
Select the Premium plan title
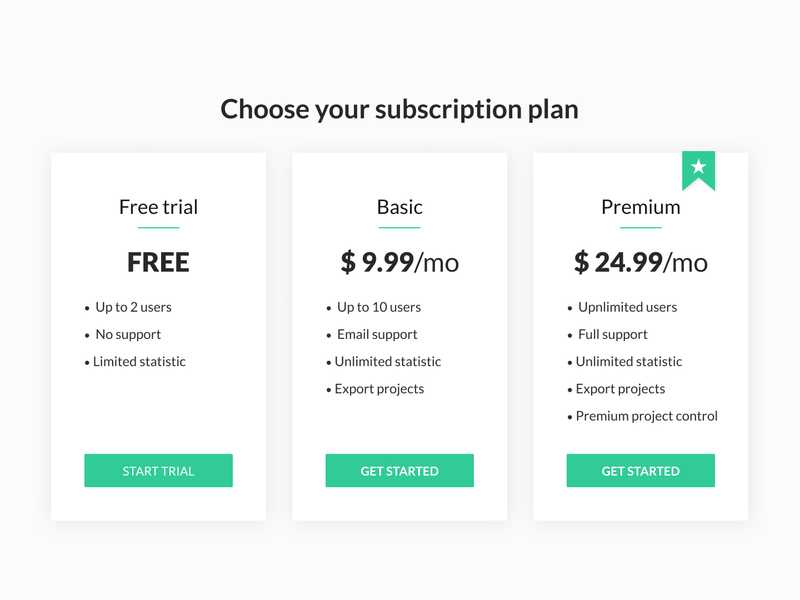[640, 207]
